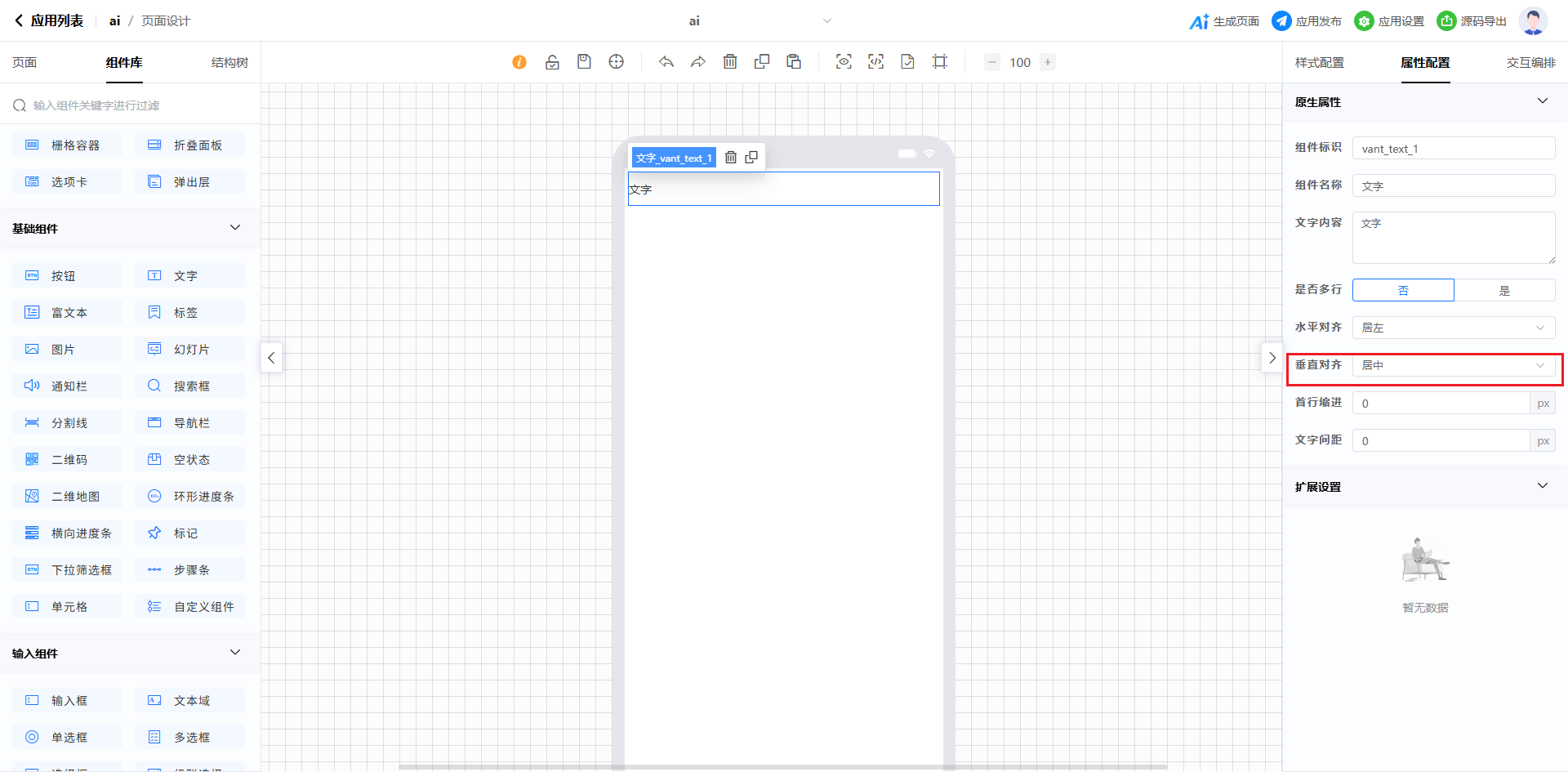Click the toolbar trash delete icon
Image resolution: width=1568 pixels, height=772 pixels.
730,62
